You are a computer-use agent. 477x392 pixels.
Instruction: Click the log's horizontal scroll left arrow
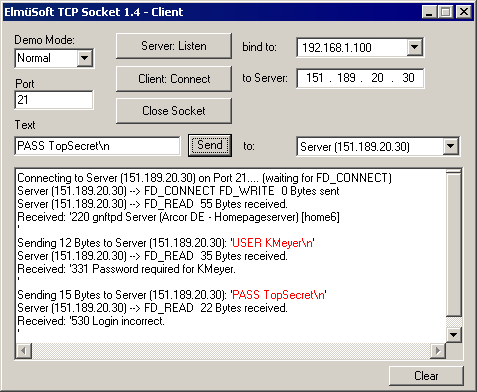pyautogui.click(x=24, y=351)
